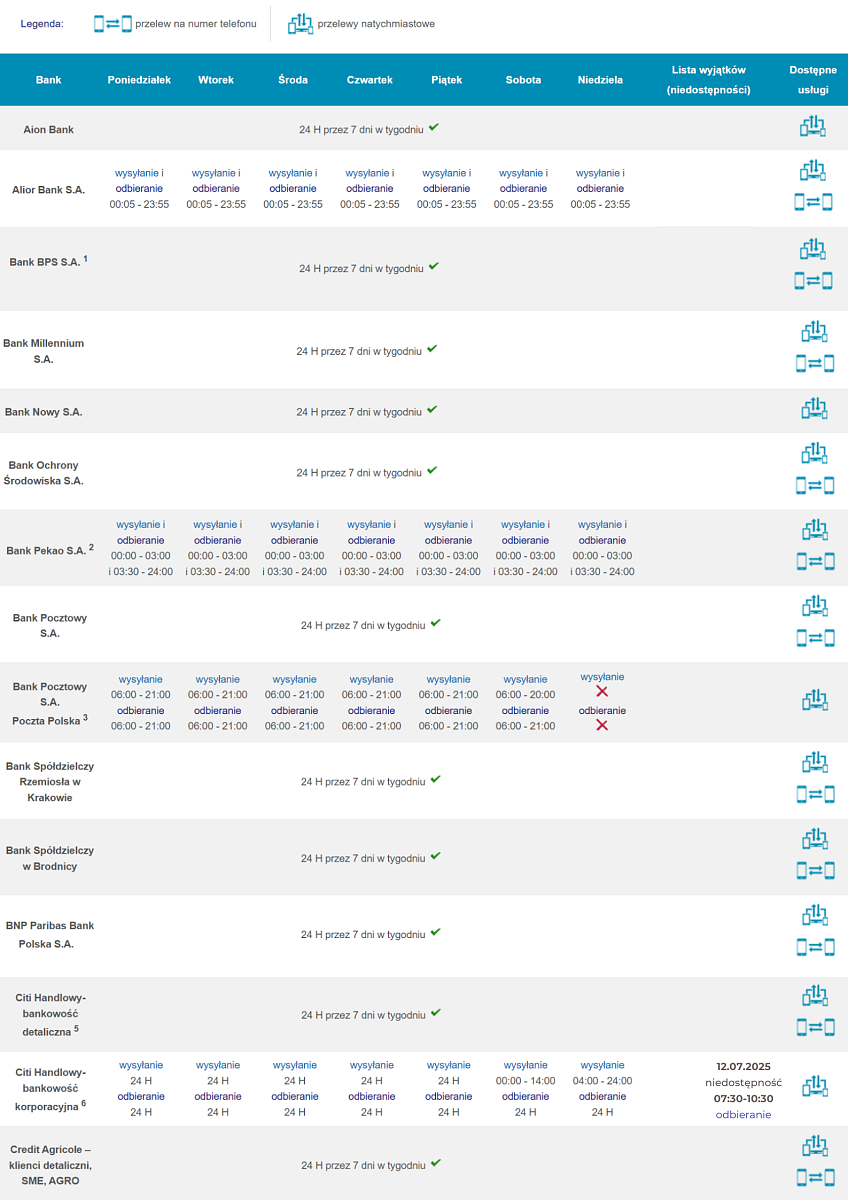Click the 'Aion Bank' name cell

(x=49, y=129)
